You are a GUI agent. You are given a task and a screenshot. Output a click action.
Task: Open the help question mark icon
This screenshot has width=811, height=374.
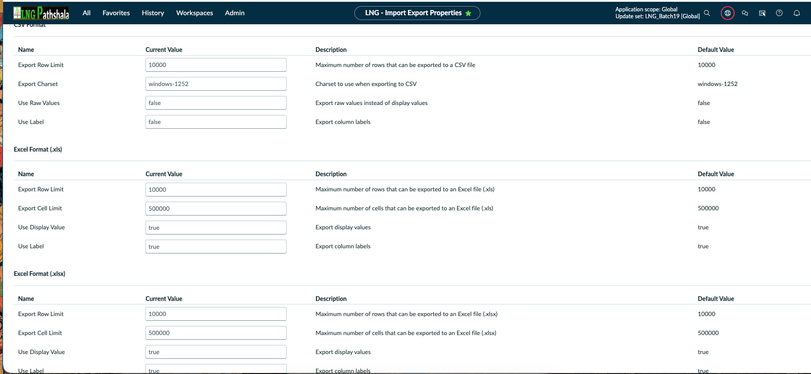pyautogui.click(x=779, y=13)
